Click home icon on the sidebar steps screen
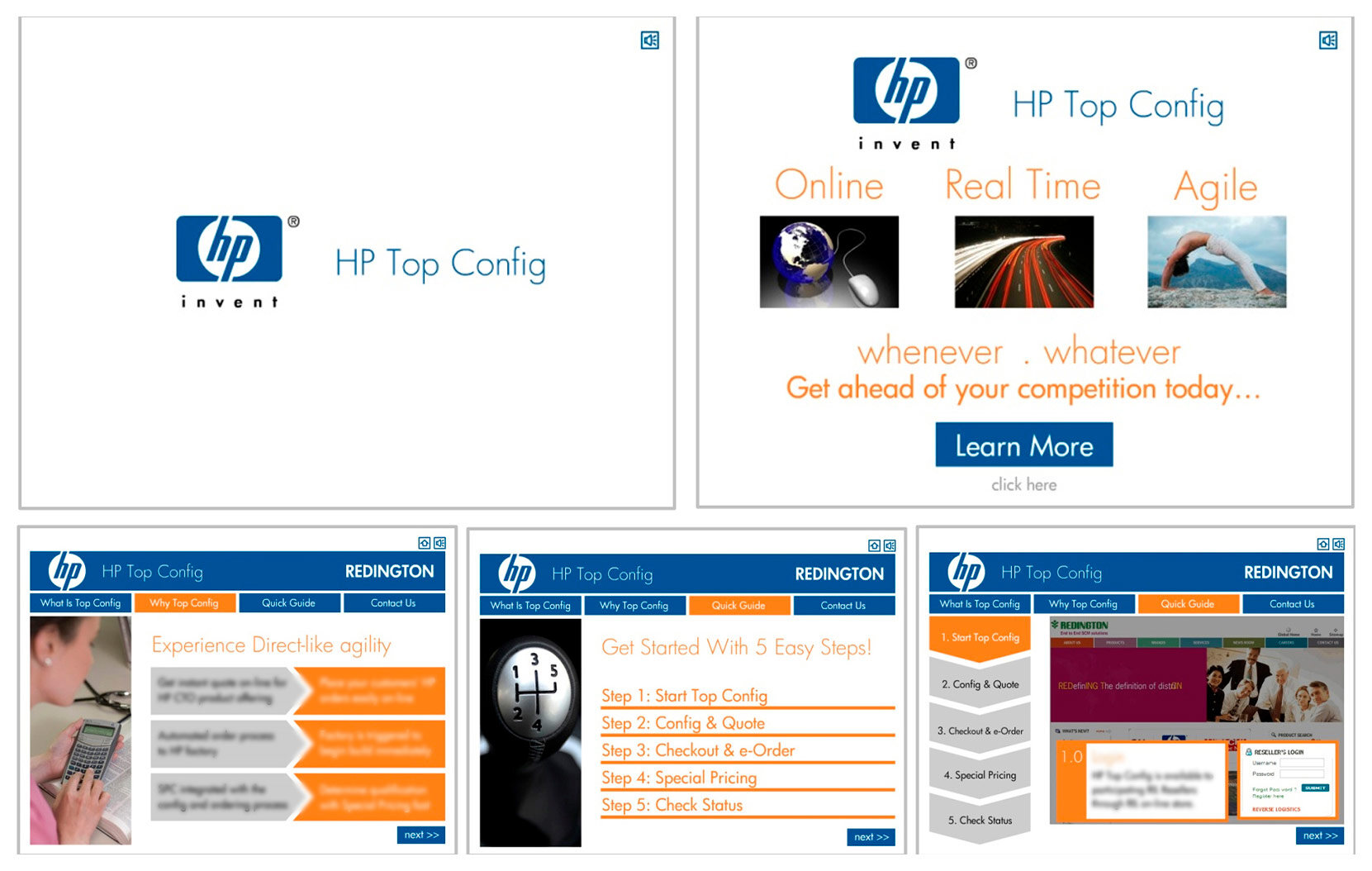Image resolution: width=1372 pixels, height=871 pixels. [1323, 544]
